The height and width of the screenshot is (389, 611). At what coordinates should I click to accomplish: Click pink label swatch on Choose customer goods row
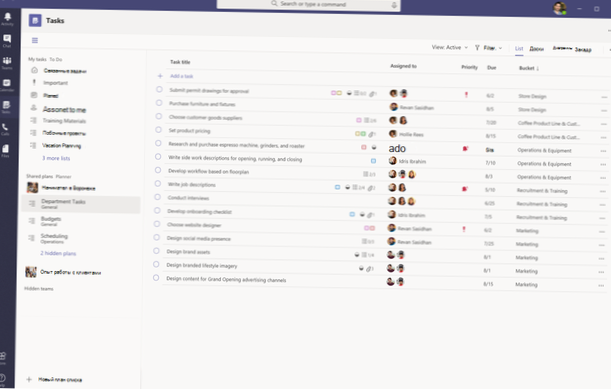coord(359,120)
